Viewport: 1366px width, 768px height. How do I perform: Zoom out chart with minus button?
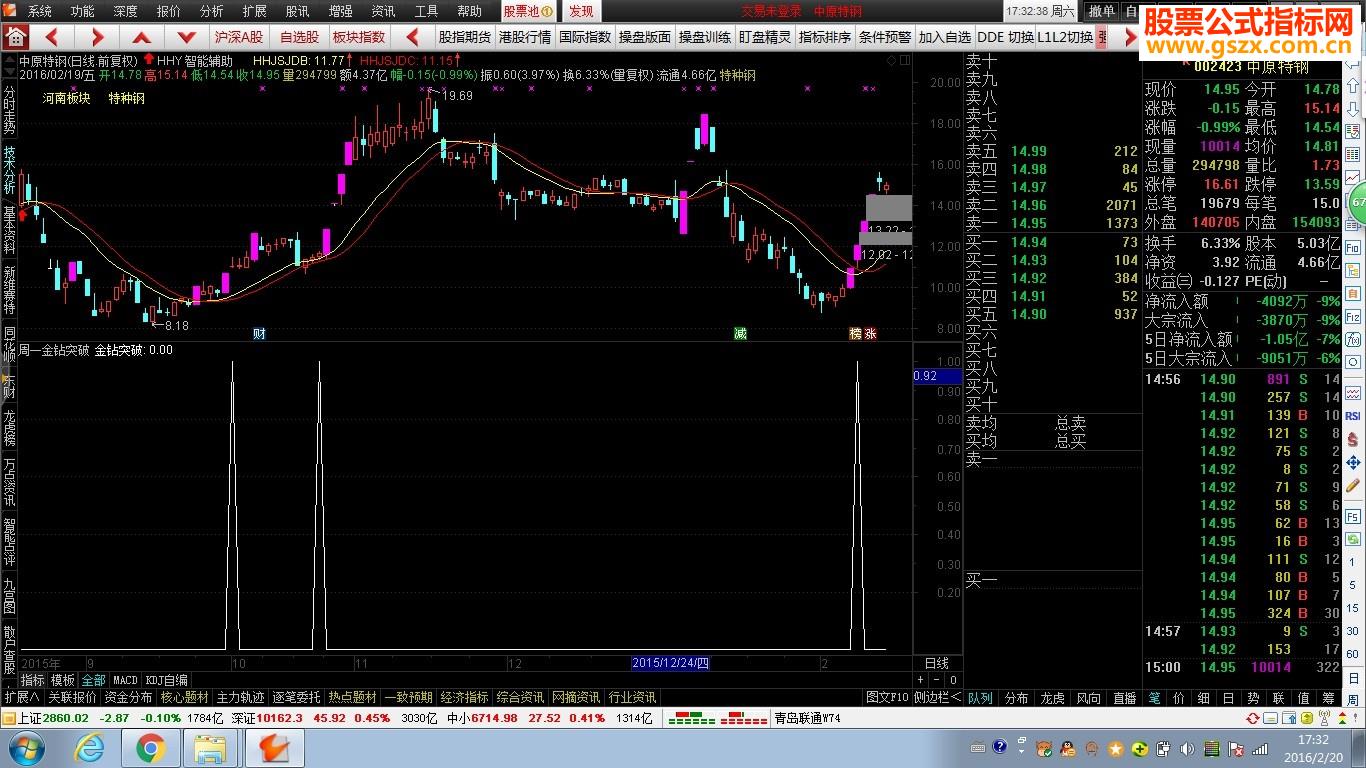pos(937,680)
